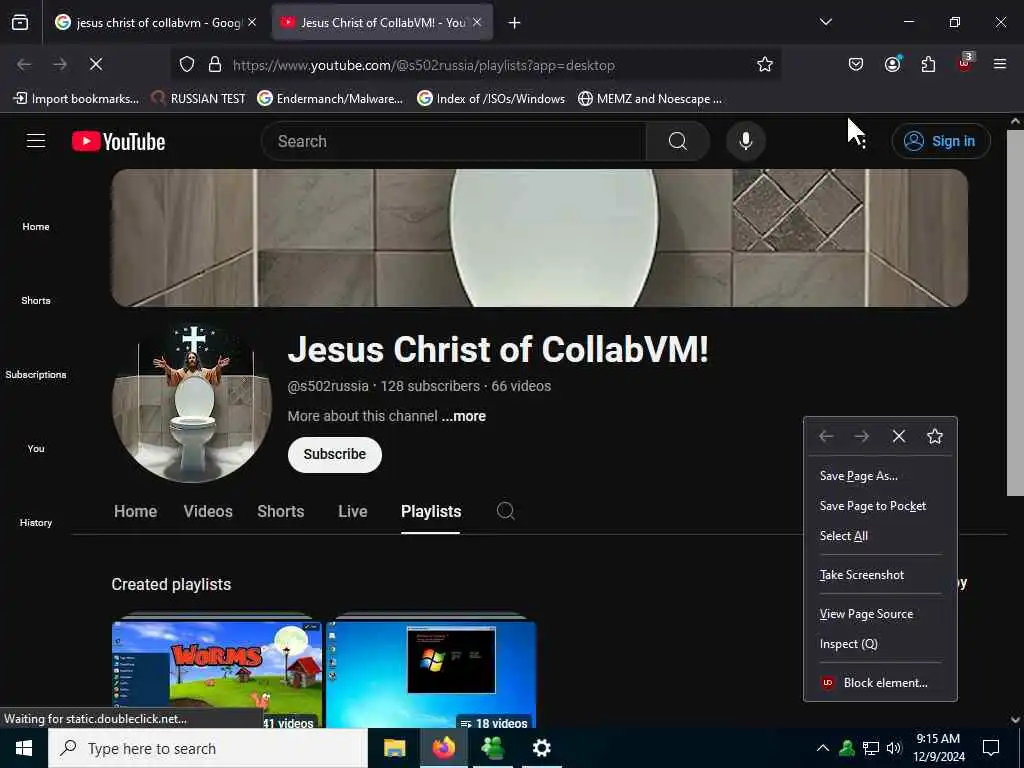The width and height of the screenshot is (1024, 768).
Task: Close the Google search tab
Action: (252, 23)
